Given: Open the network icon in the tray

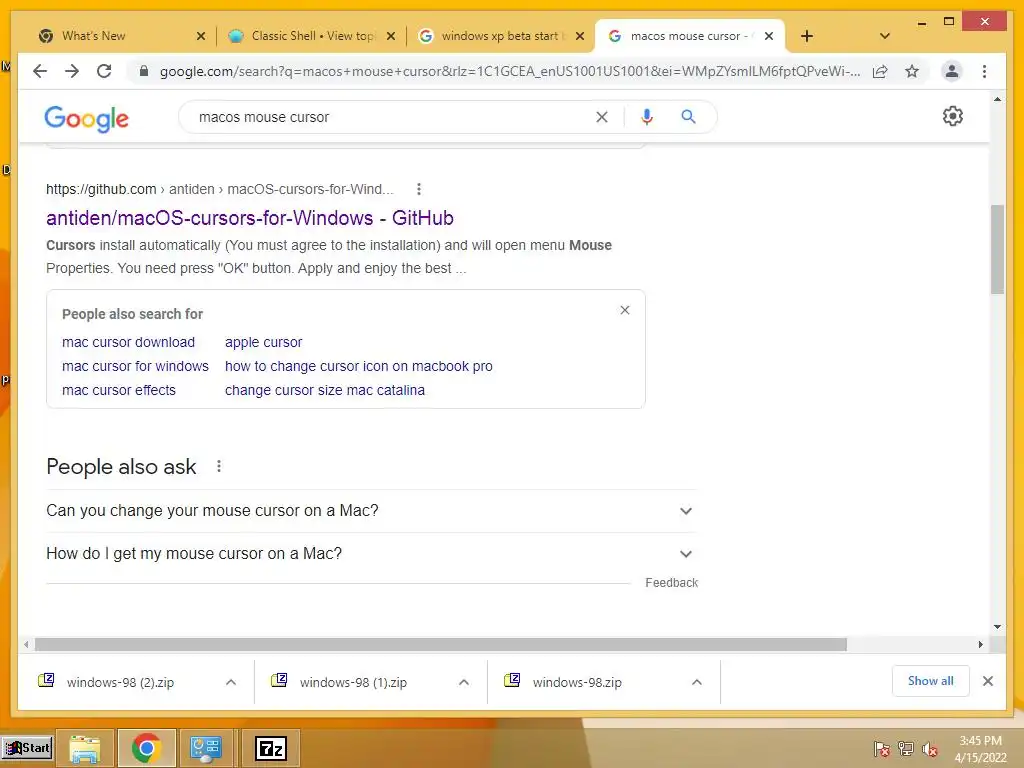Looking at the screenshot, I should 905,748.
